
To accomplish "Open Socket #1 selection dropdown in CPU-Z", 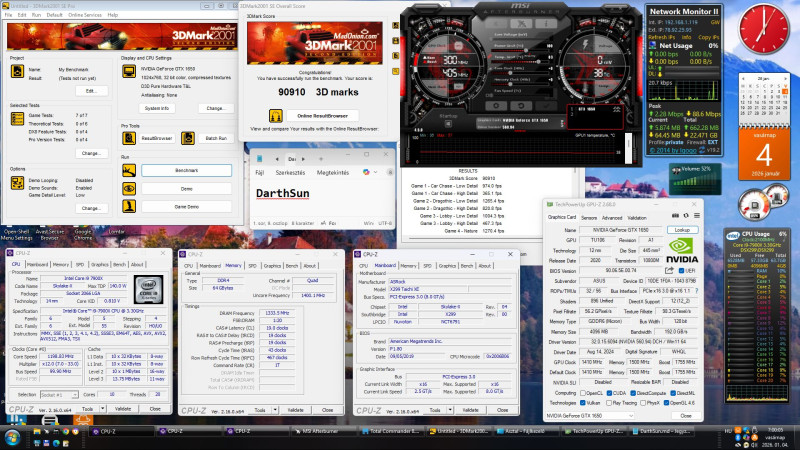I will tap(59, 395).
